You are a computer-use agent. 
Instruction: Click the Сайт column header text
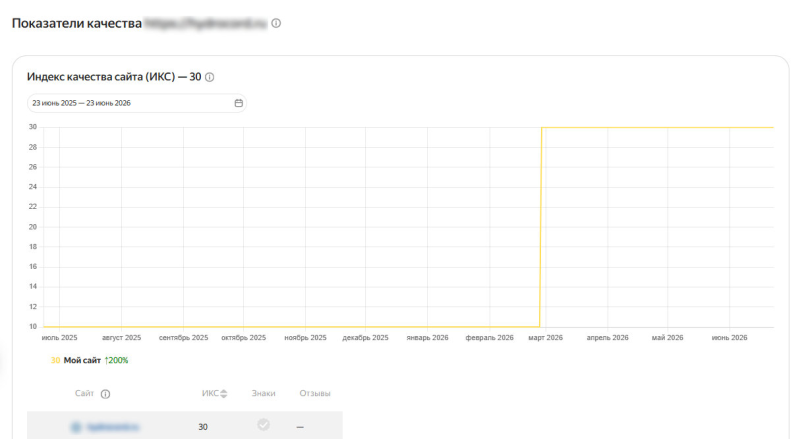(x=84, y=394)
